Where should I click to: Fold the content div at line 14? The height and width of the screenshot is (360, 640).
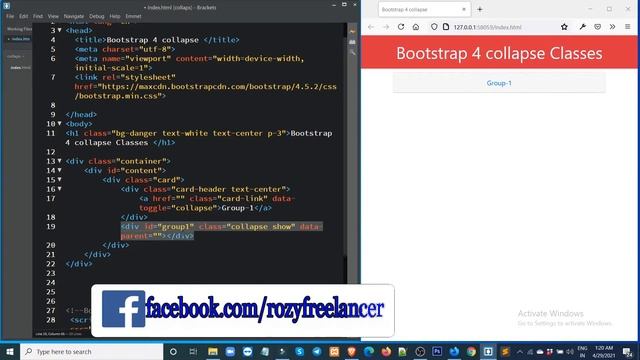[60, 170]
